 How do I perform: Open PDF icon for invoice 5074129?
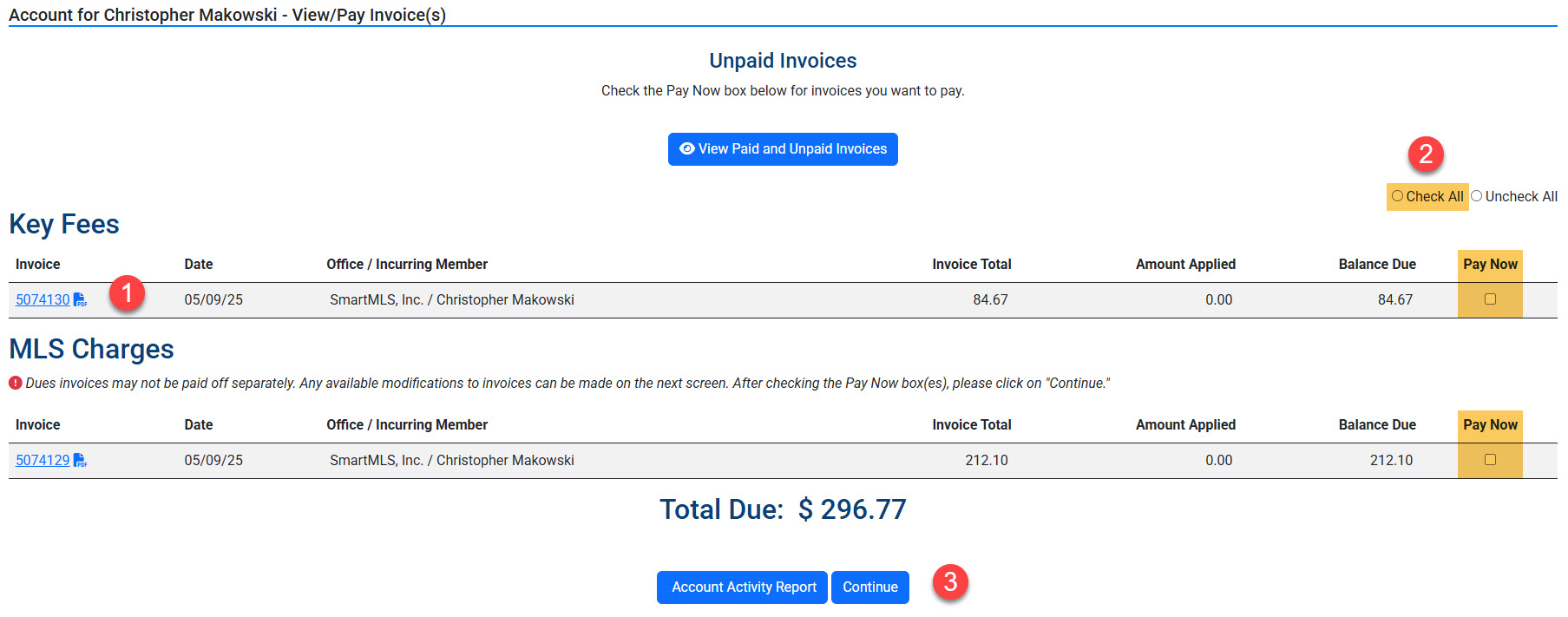pos(80,461)
